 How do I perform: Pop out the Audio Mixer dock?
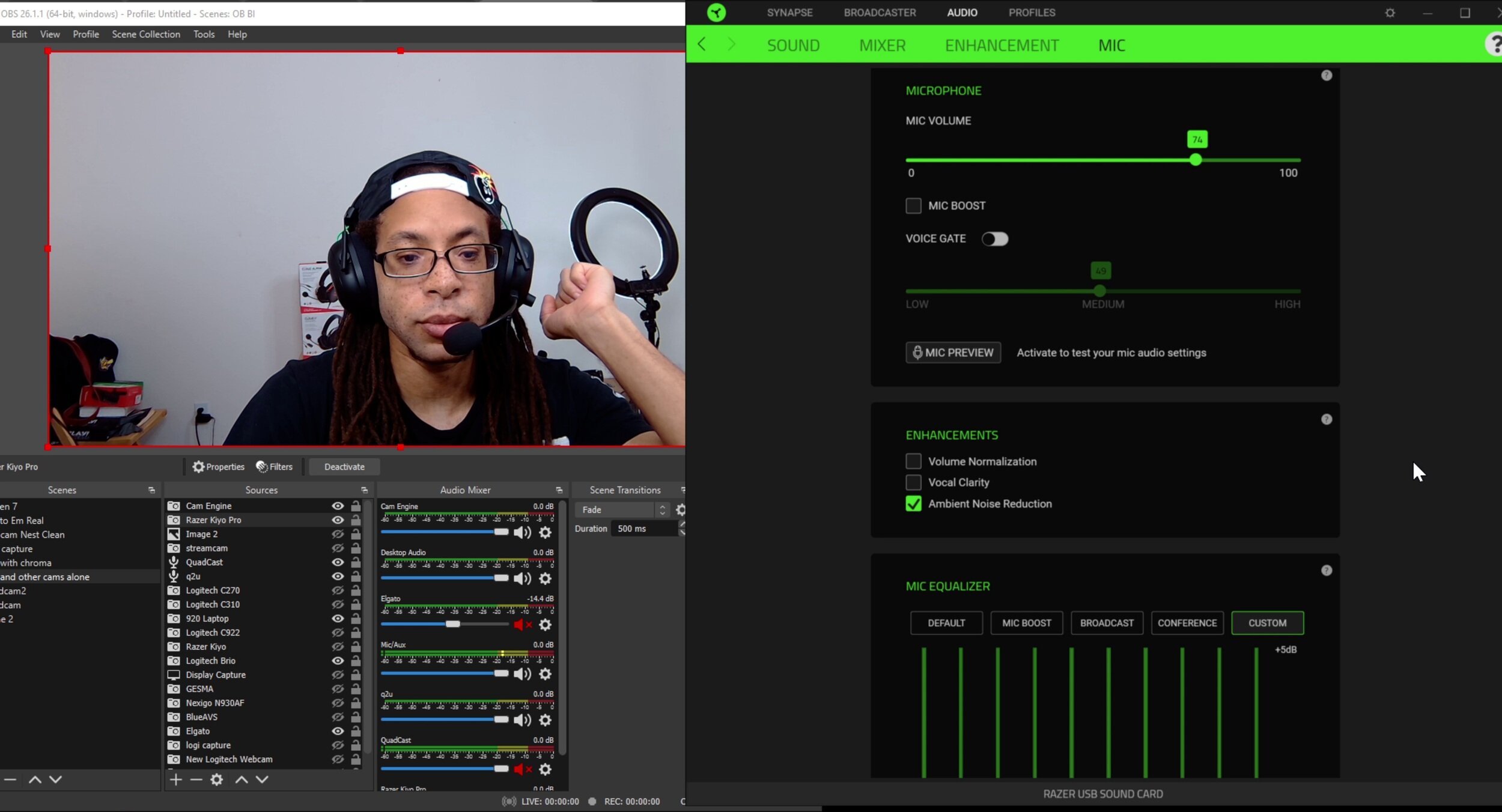[559, 491]
